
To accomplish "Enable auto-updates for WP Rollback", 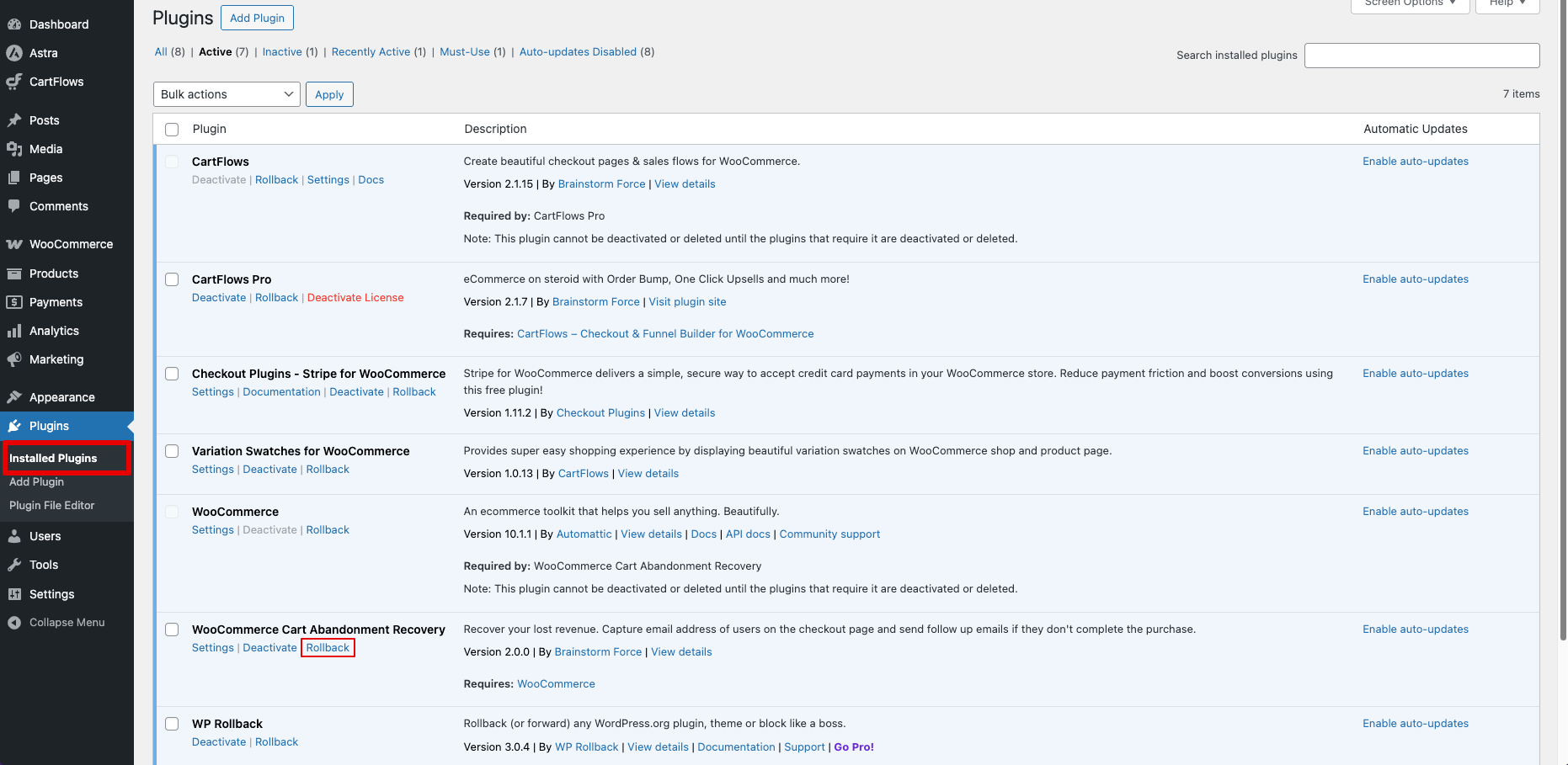I will [x=1416, y=724].
